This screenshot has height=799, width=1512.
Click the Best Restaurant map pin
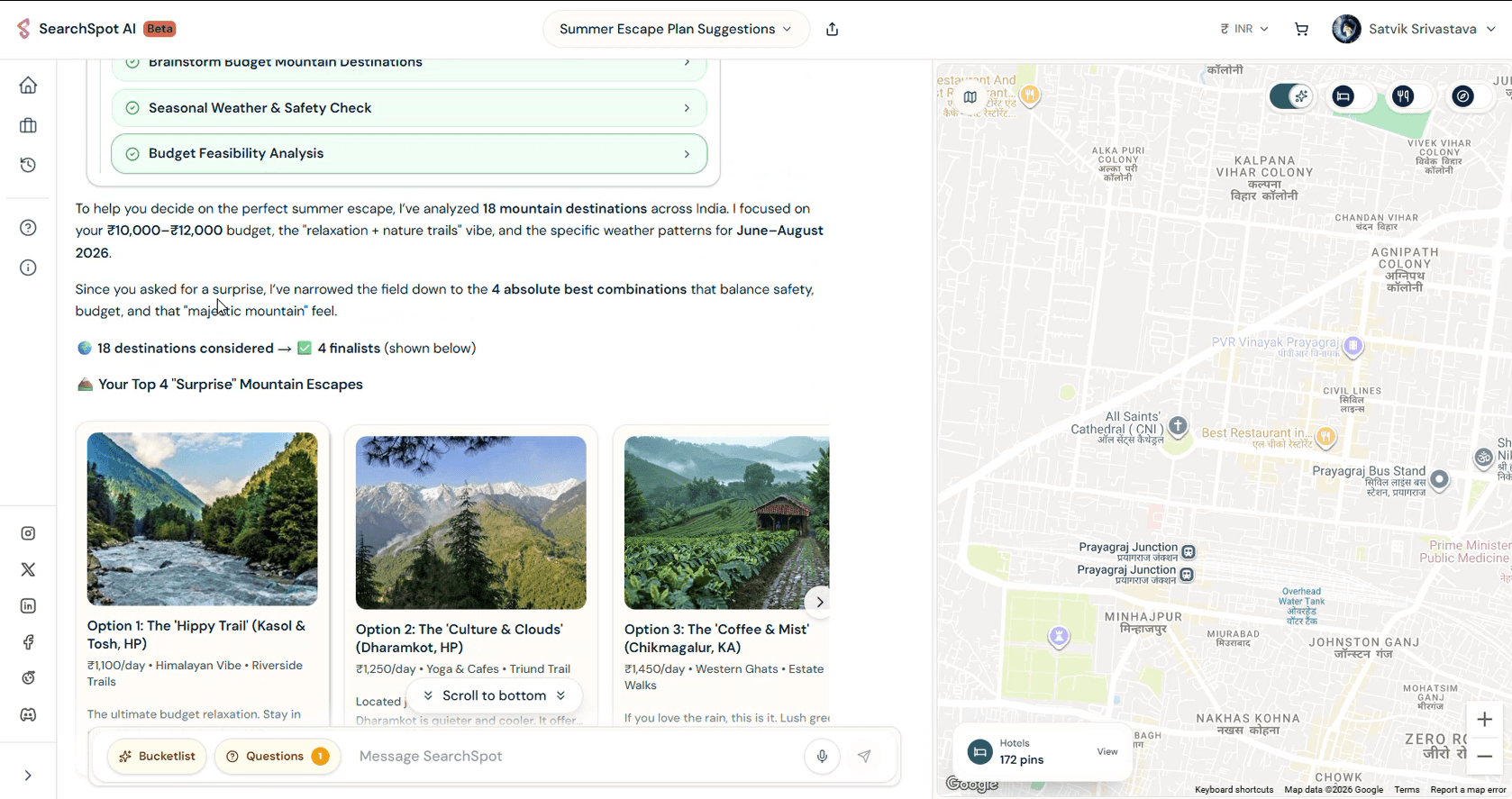(x=1325, y=437)
